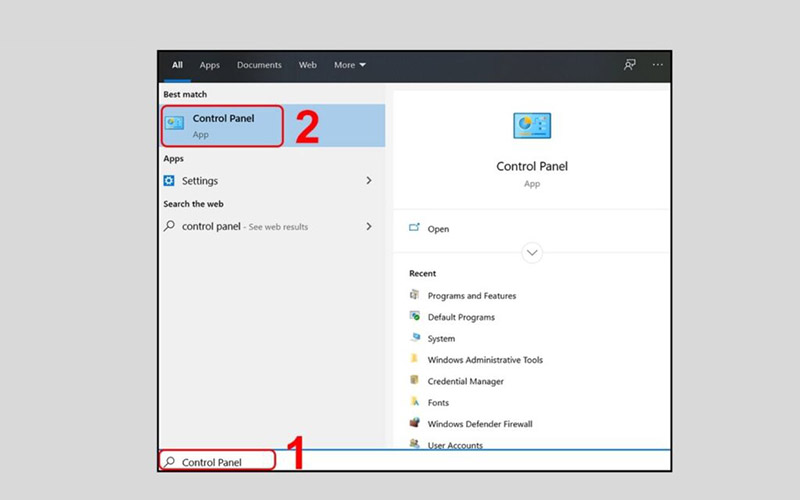Screen dimensions: 800x500
Task: Click the Recent heading
Action: tap(422, 273)
